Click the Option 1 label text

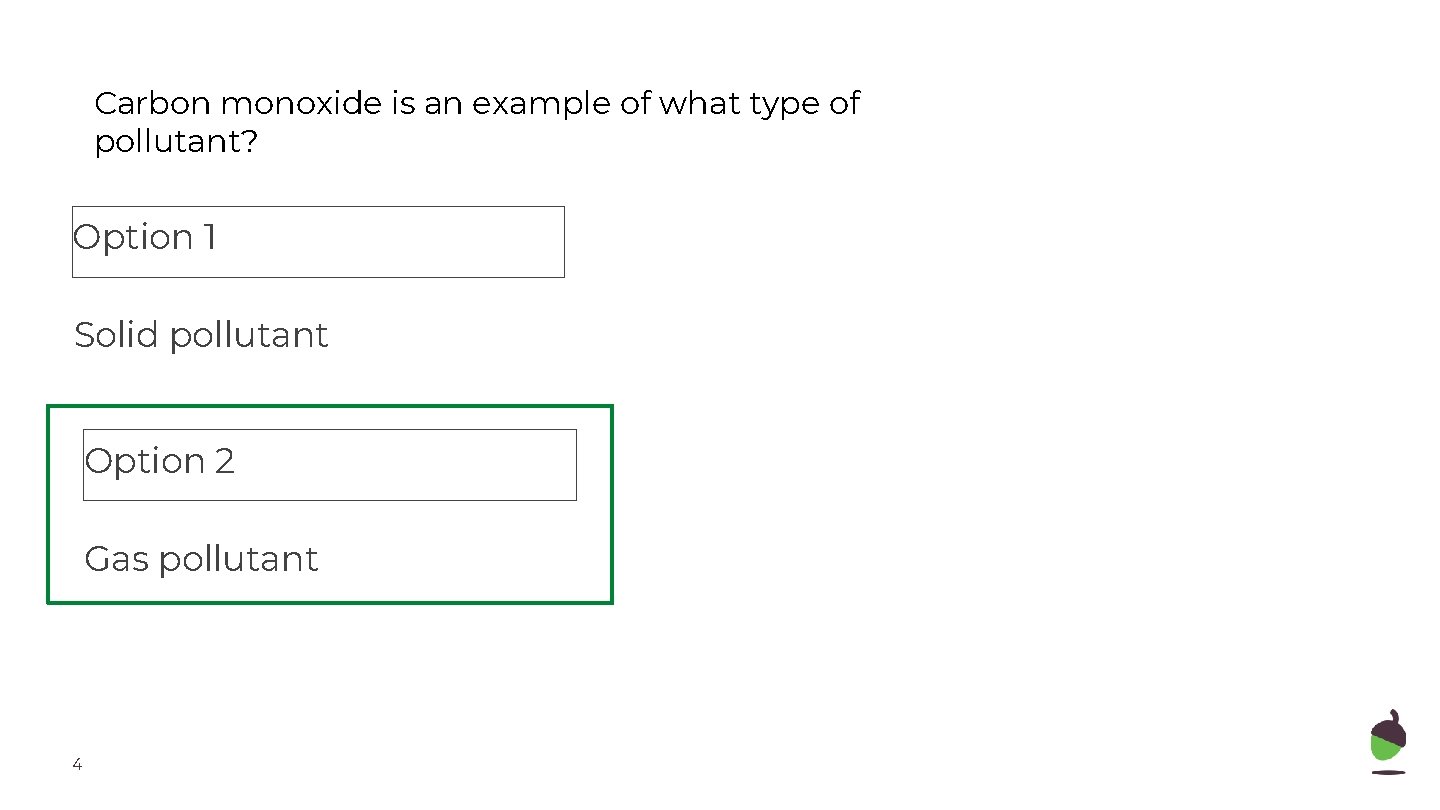click(145, 238)
